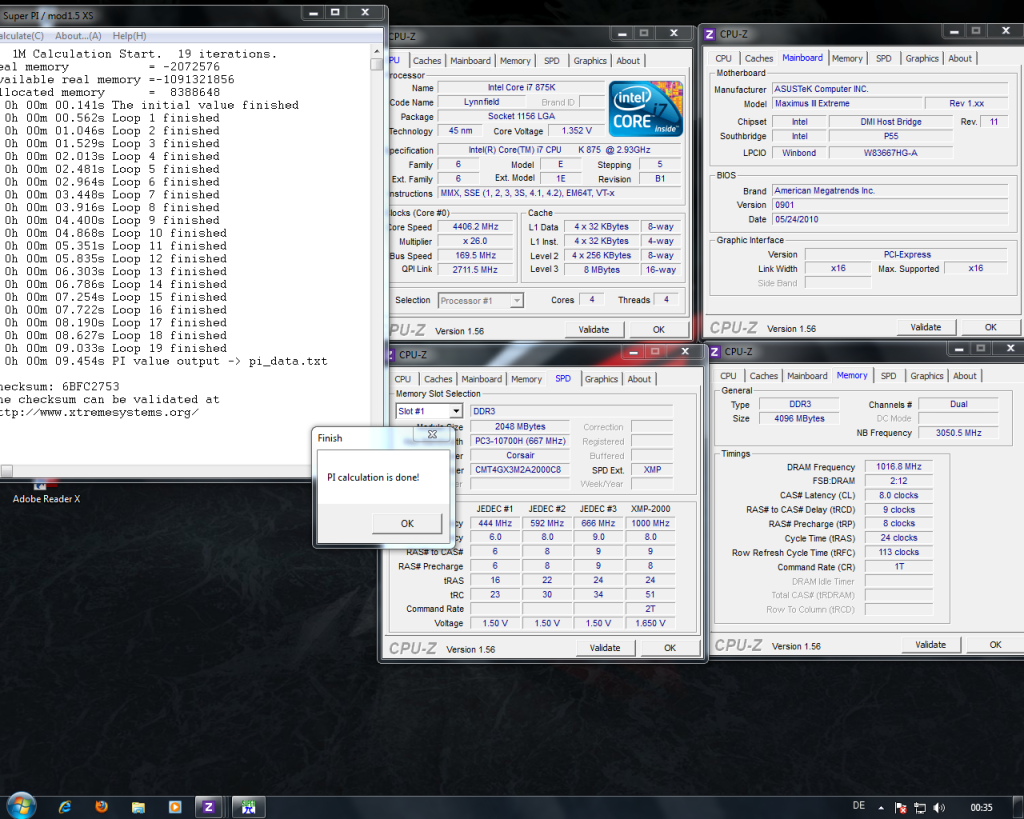Open the Calculate menu in Super PI
Viewport: 1024px width, 819px height.
coord(22,34)
